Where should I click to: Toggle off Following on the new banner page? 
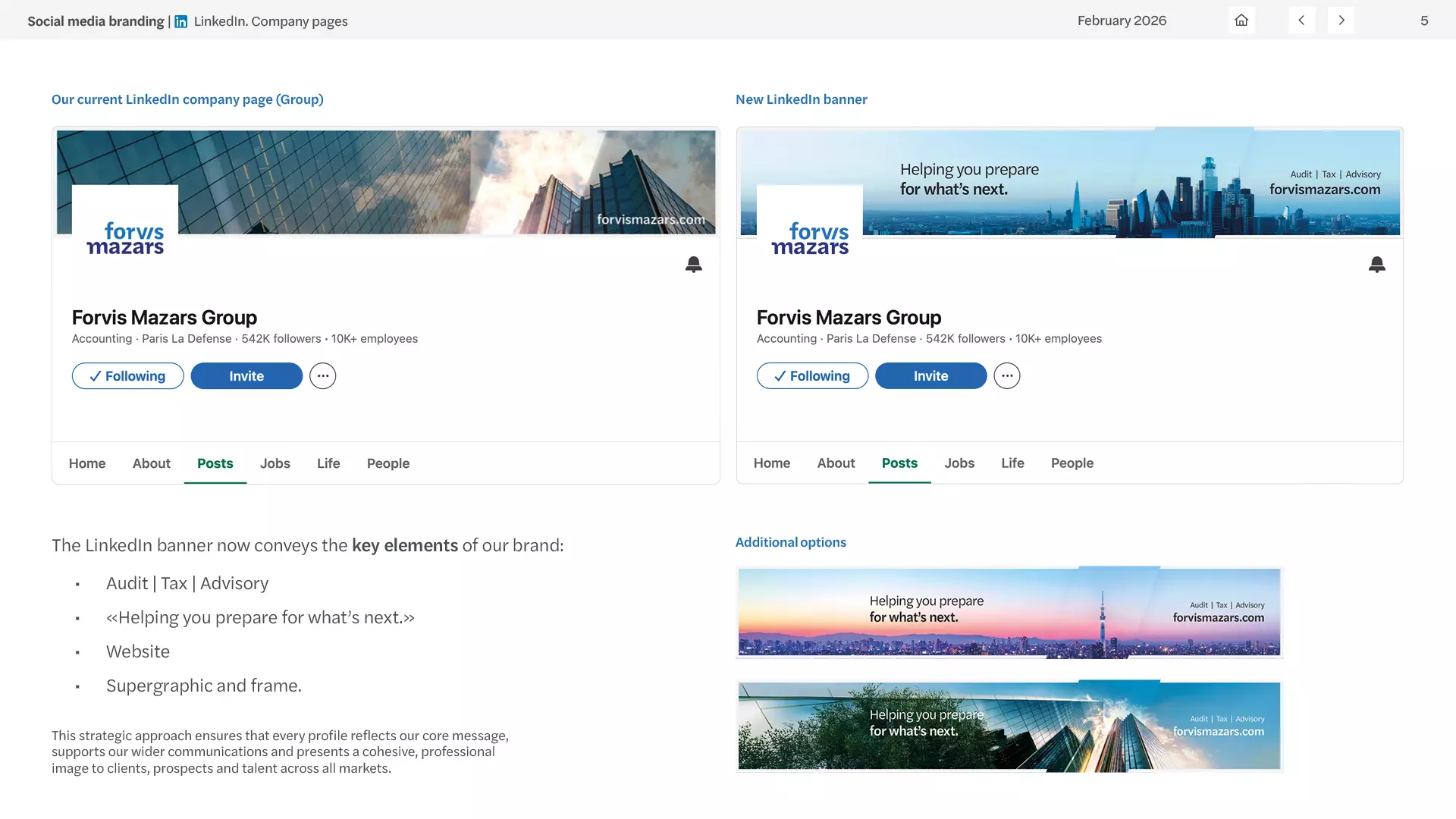[812, 375]
